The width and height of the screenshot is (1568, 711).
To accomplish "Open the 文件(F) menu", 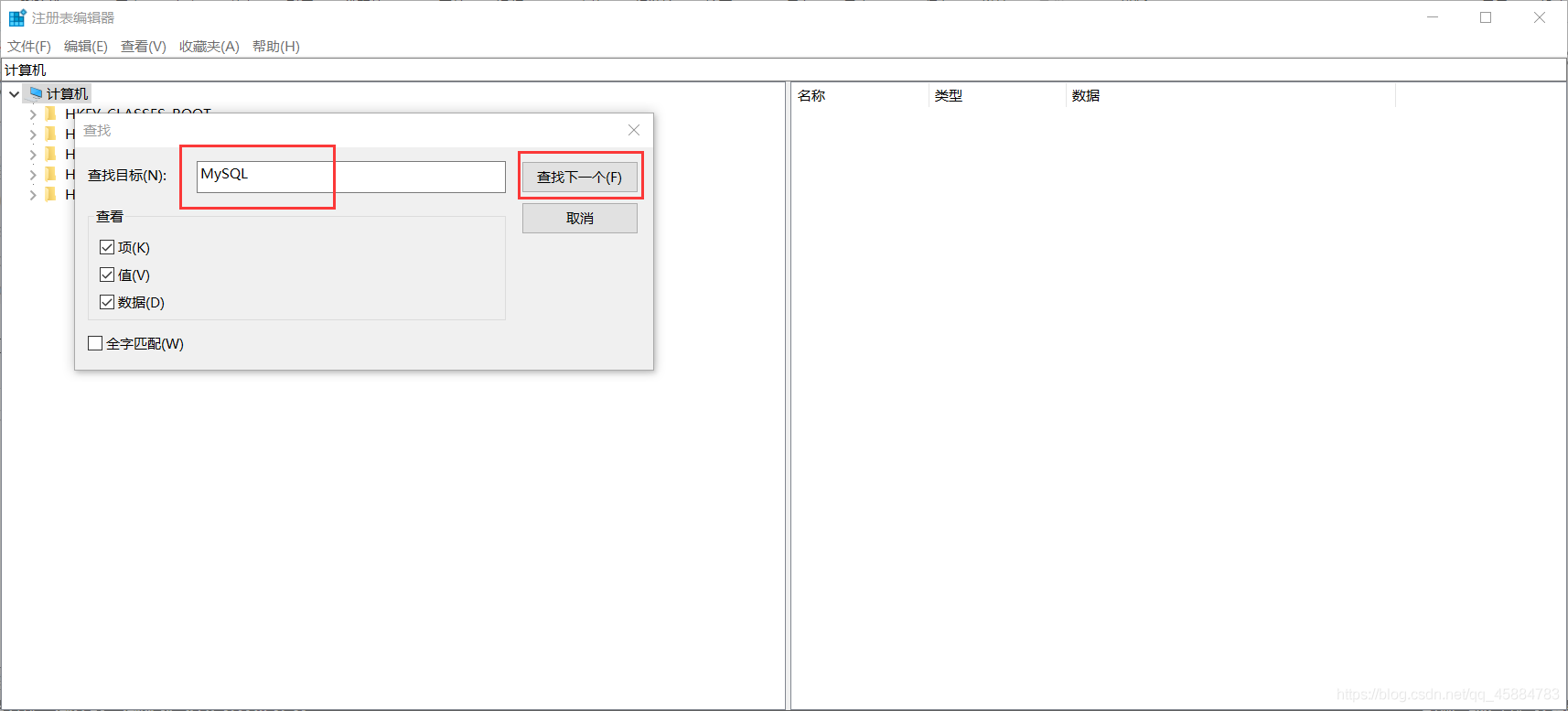I will [x=29, y=46].
